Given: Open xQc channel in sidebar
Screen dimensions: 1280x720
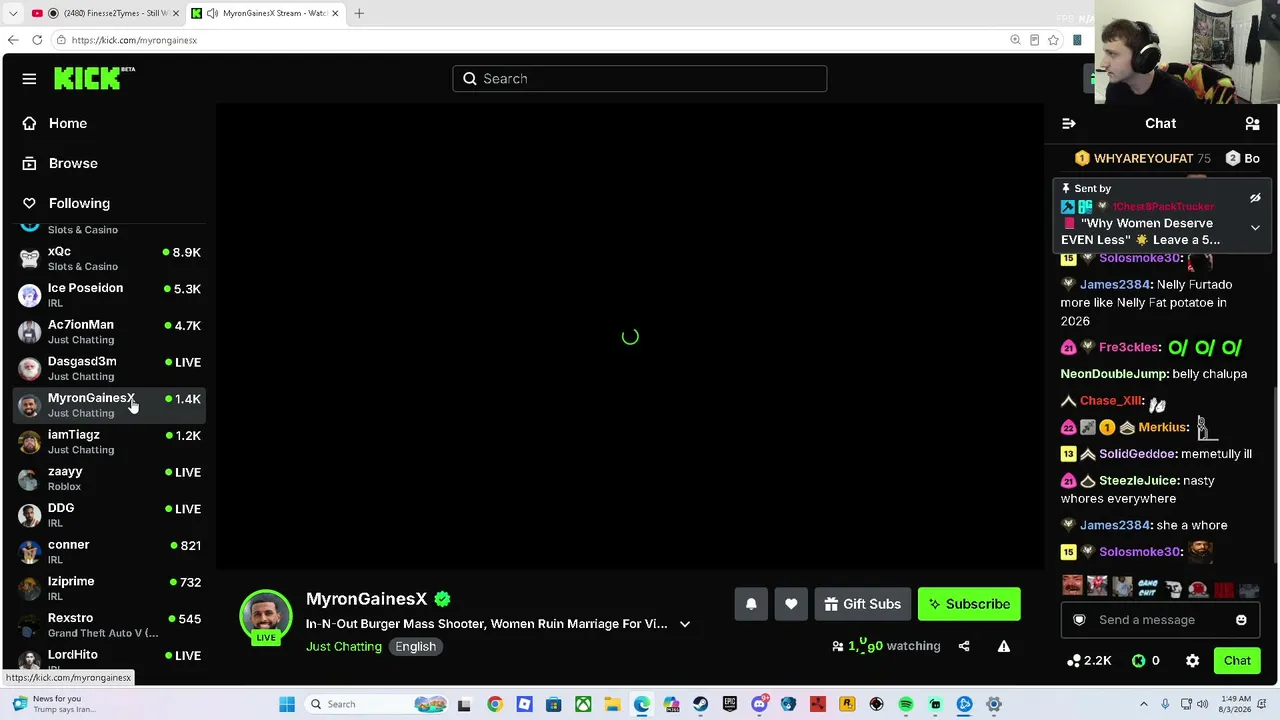Looking at the screenshot, I should point(108,259).
